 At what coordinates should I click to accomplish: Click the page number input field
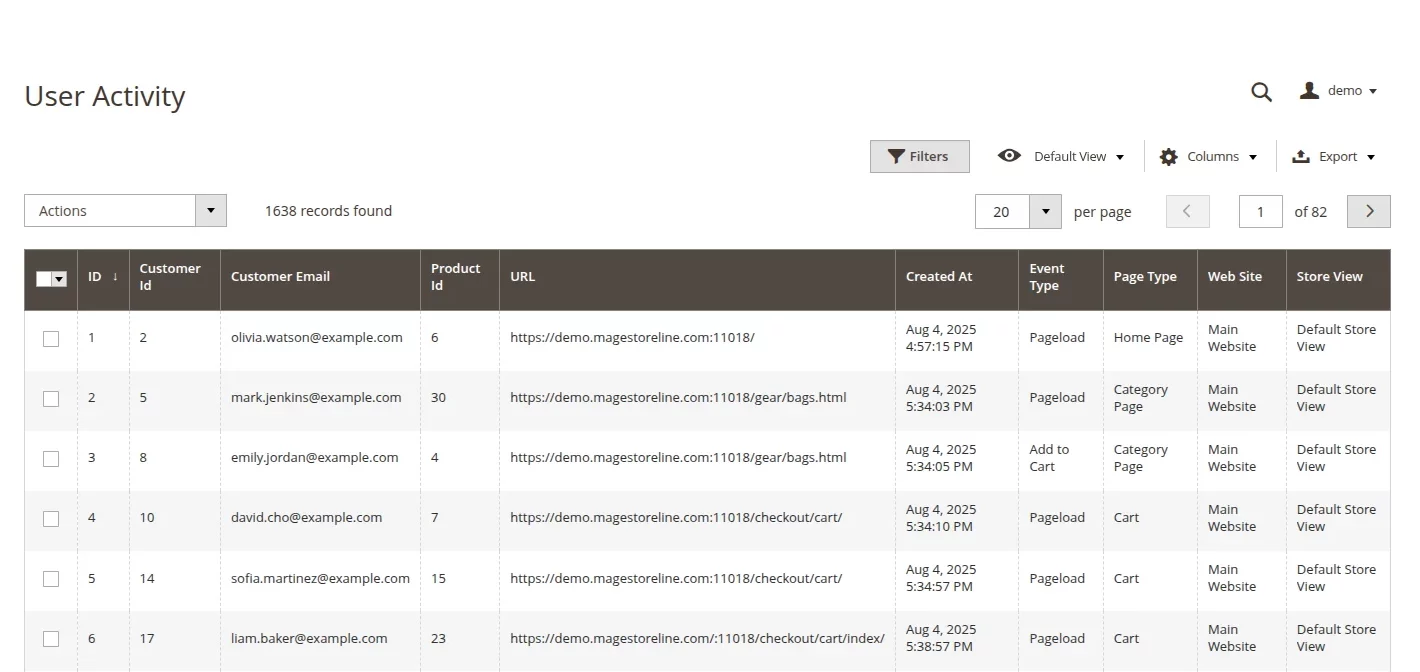point(1260,211)
